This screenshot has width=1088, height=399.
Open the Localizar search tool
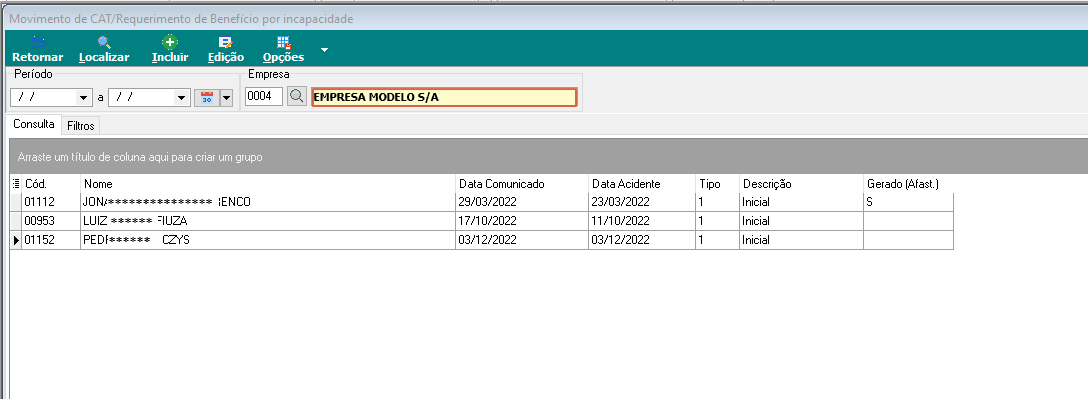(x=104, y=49)
